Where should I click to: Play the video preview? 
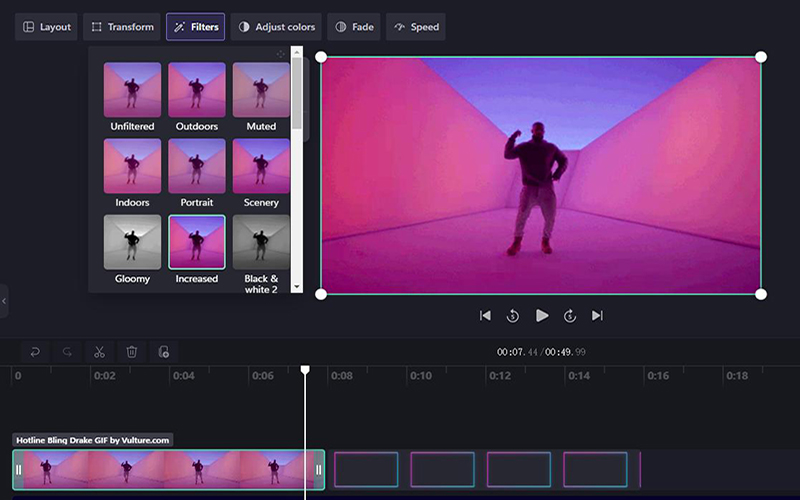coord(542,316)
